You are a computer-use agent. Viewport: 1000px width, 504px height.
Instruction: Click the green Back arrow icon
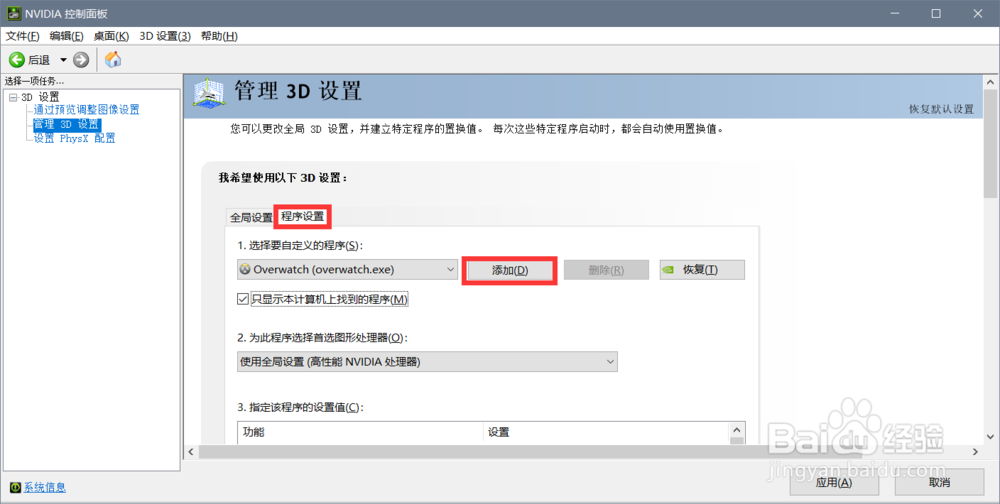17,60
